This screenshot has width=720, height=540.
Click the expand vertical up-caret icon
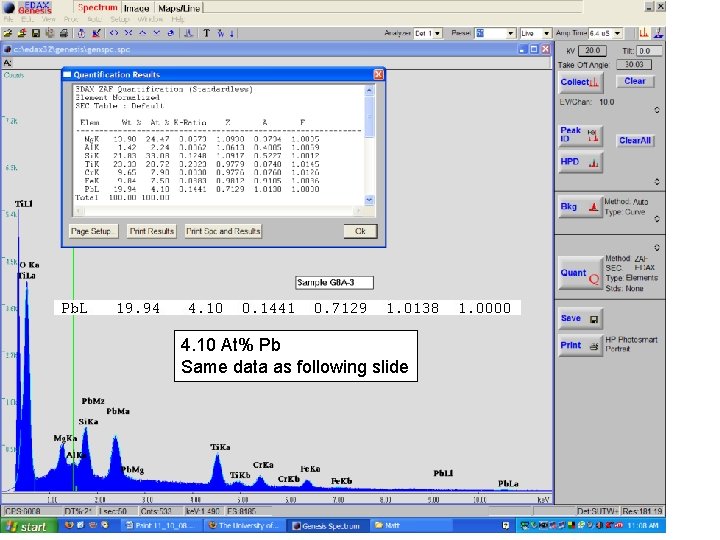(142, 33)
